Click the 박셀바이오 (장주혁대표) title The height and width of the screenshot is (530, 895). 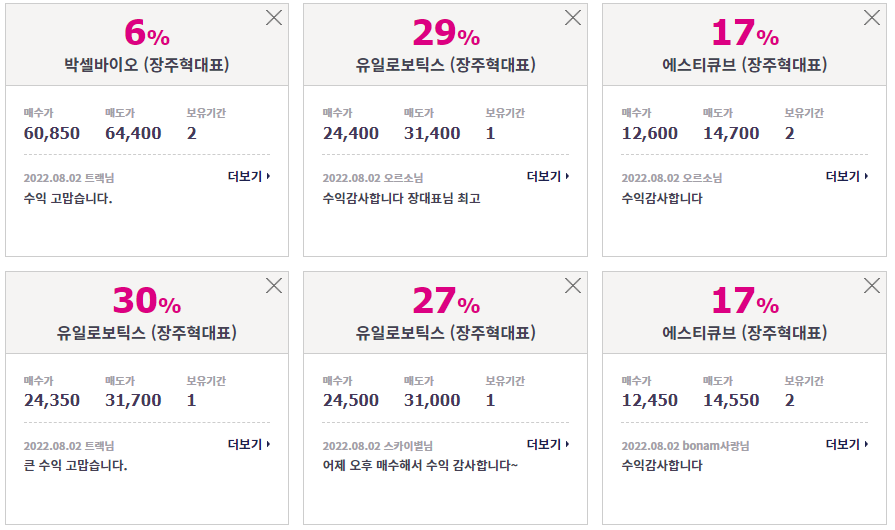pyautogui.click(x=147, y=64)
